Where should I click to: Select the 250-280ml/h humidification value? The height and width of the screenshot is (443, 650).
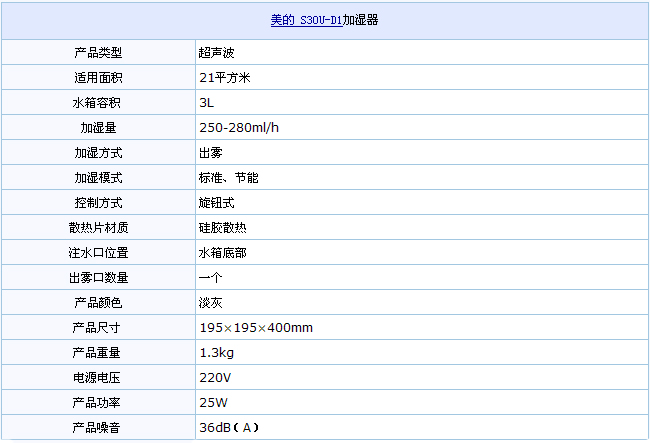pos(239,127)
